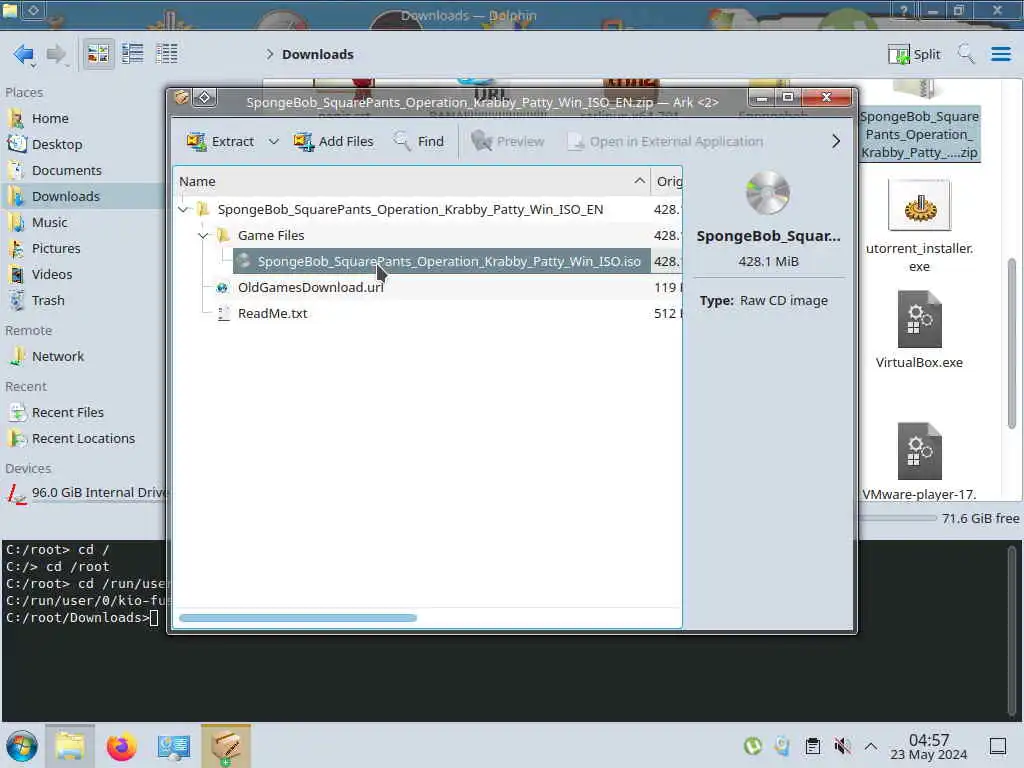The image size is (1024, 768).
Task: Click Preview in Ark toolbar
Action: click(x=508, y=141)
